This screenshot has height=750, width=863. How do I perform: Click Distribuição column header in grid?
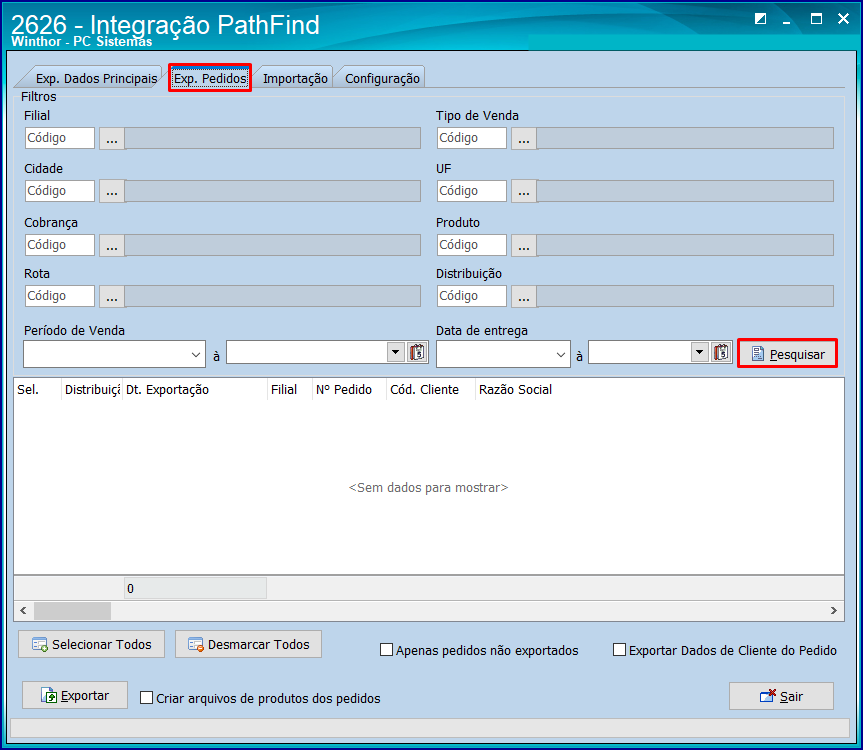(92, 390)
